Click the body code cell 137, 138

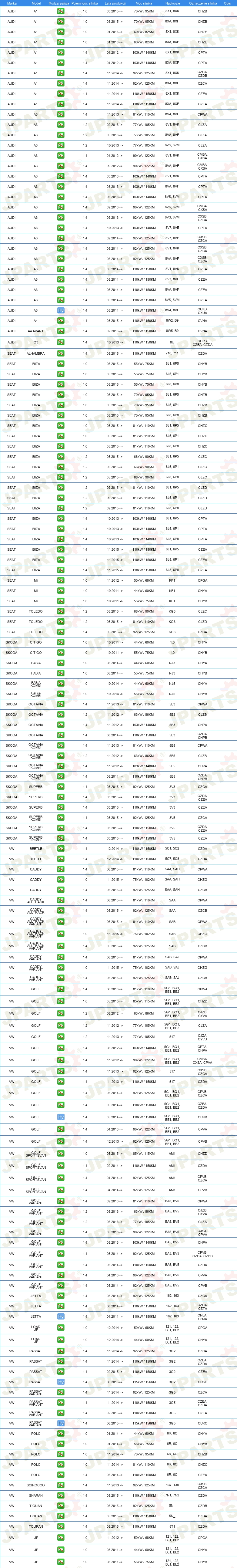tap(172, 1485)
